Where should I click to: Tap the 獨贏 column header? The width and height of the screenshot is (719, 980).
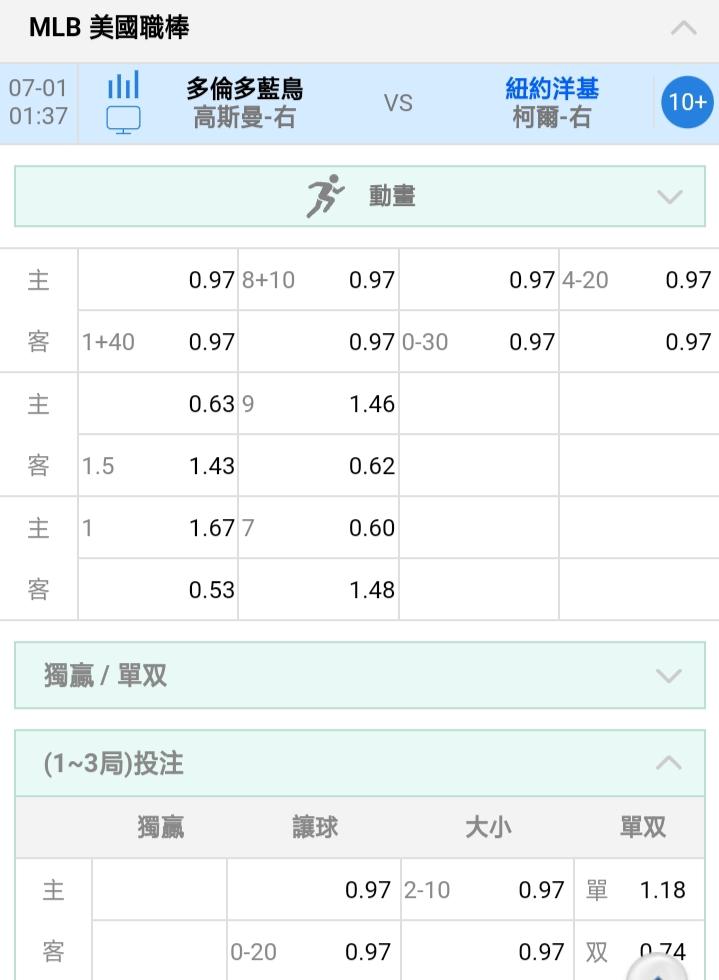click(161, 827)
